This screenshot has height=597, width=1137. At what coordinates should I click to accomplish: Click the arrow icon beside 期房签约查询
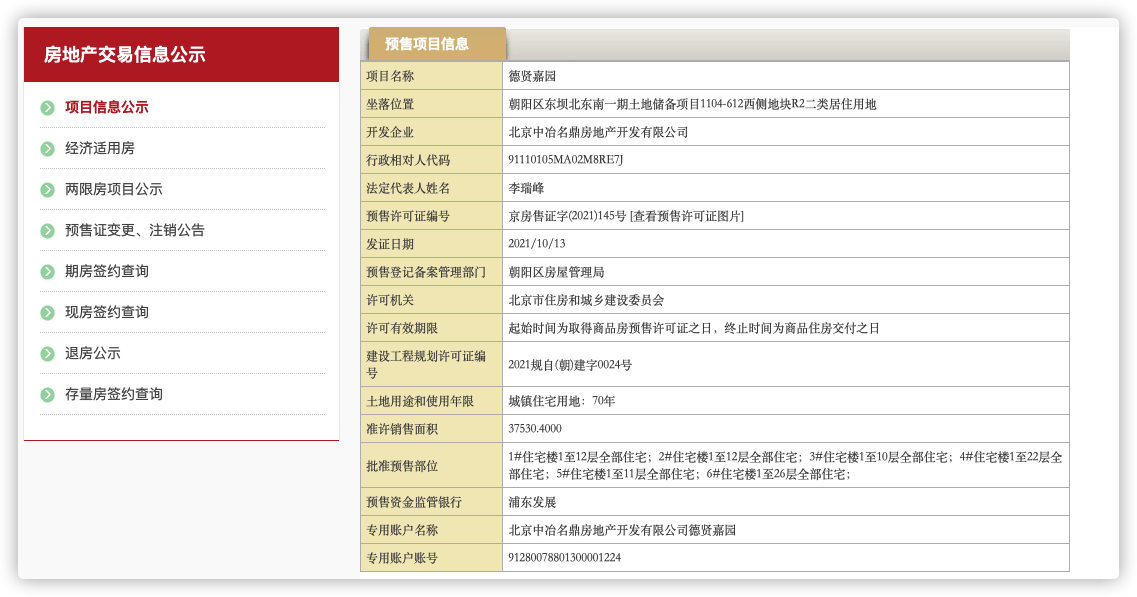pyautogui.click(x=47, y=272)
